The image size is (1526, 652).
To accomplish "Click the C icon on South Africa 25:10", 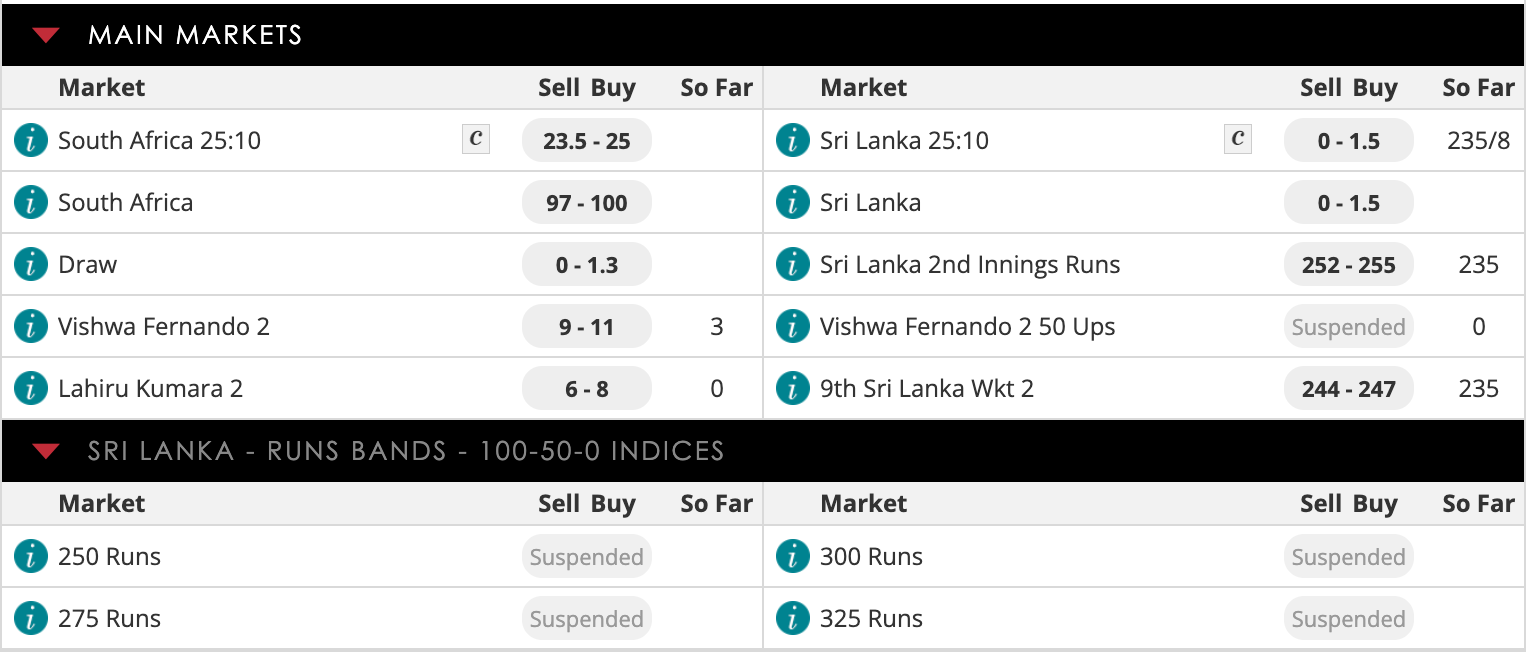I will click(476, 140).
